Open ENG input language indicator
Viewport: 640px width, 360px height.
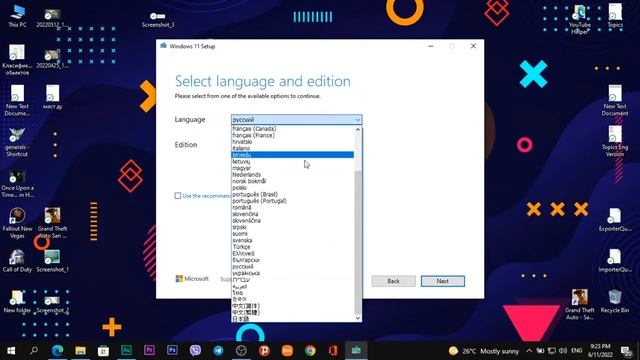(x=576, y=351)
